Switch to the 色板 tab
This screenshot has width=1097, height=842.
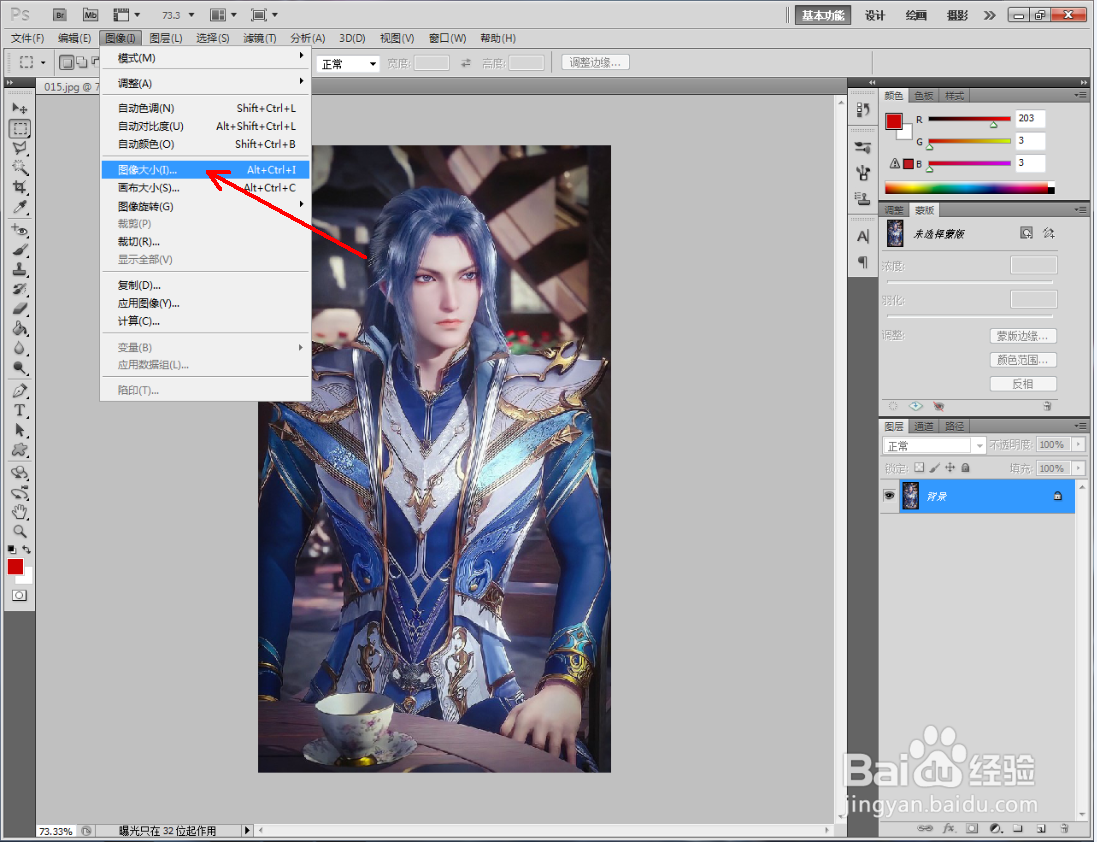[923, 96]
